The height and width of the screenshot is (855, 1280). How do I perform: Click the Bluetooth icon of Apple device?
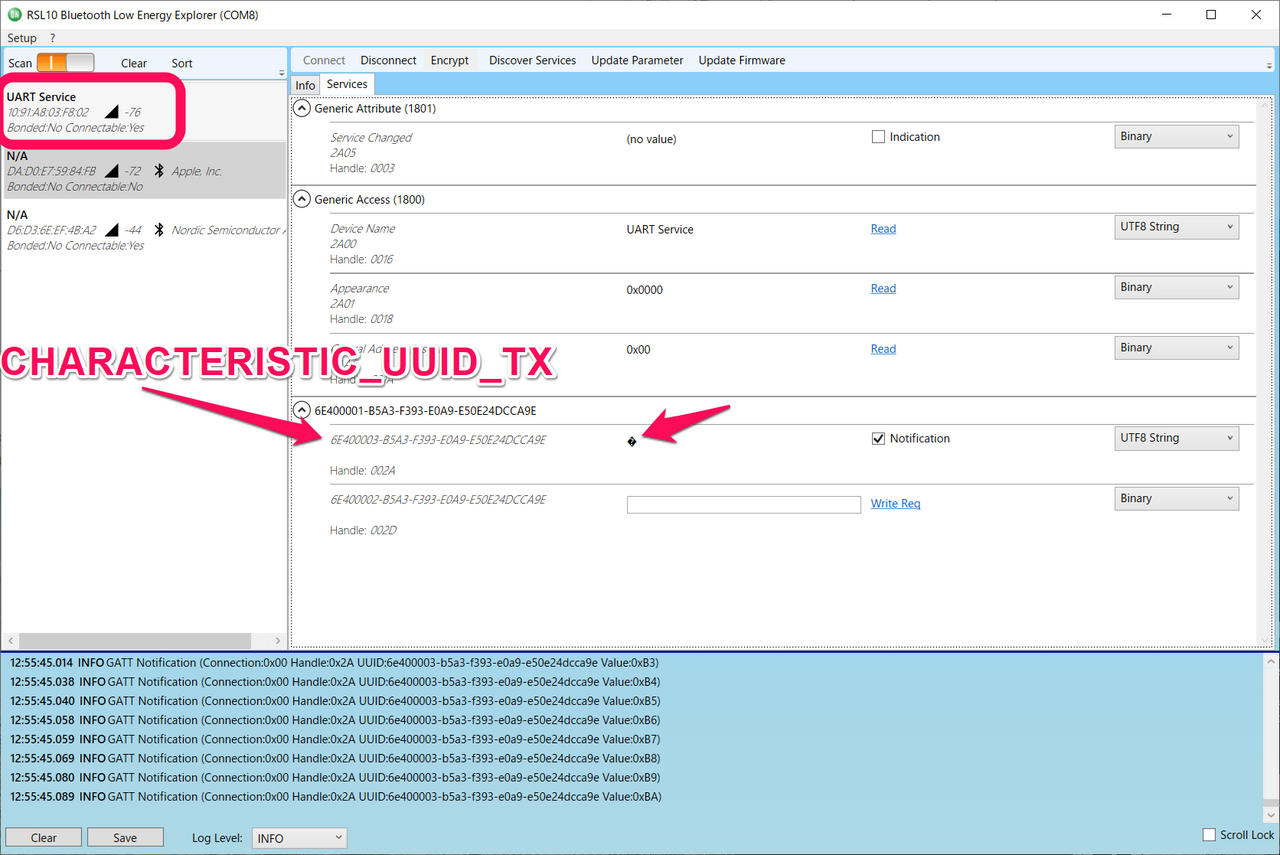pyautogui.click(x=158, y=171)
